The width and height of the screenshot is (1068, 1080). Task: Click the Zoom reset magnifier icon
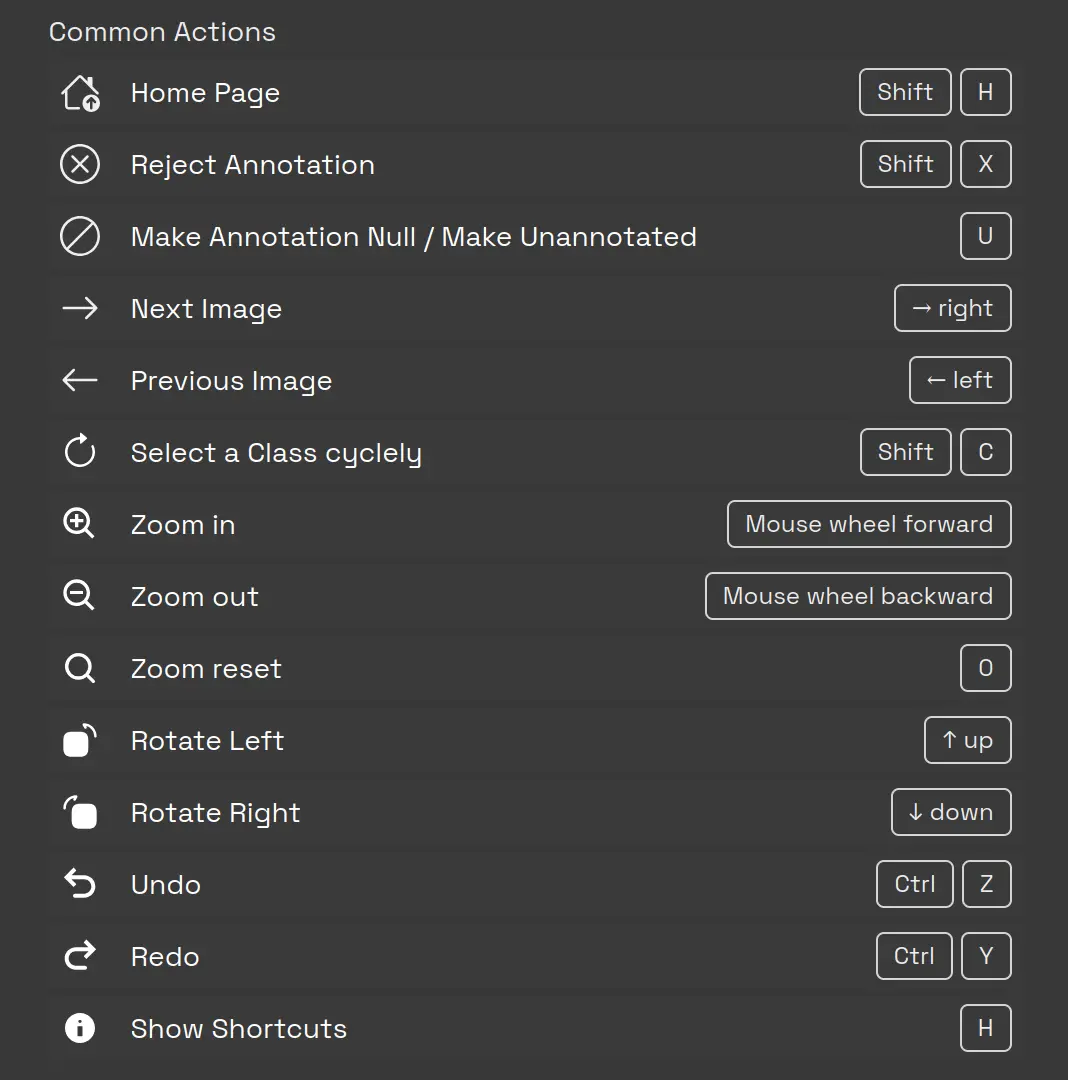80,668
